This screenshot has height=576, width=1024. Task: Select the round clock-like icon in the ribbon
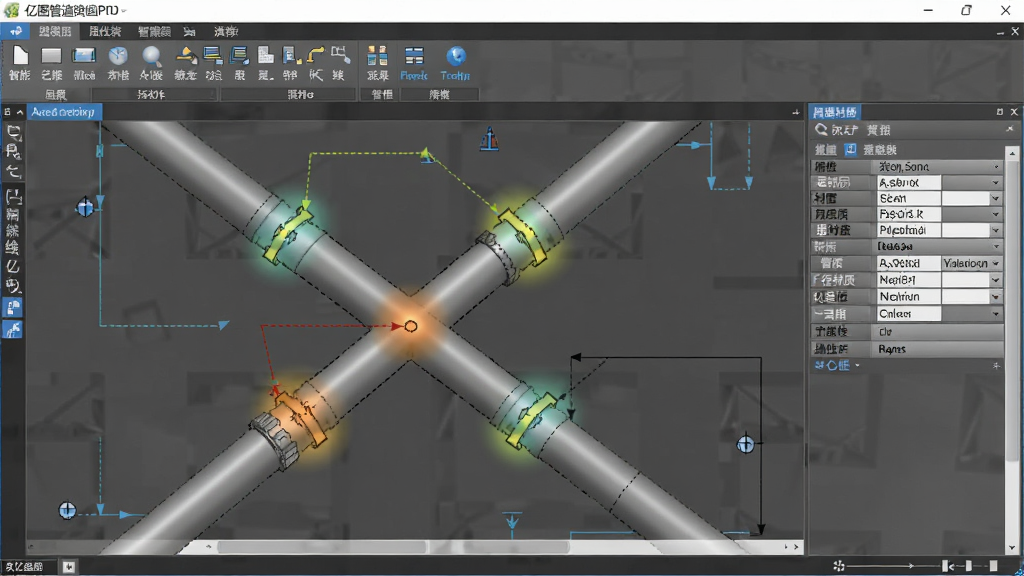118,57
